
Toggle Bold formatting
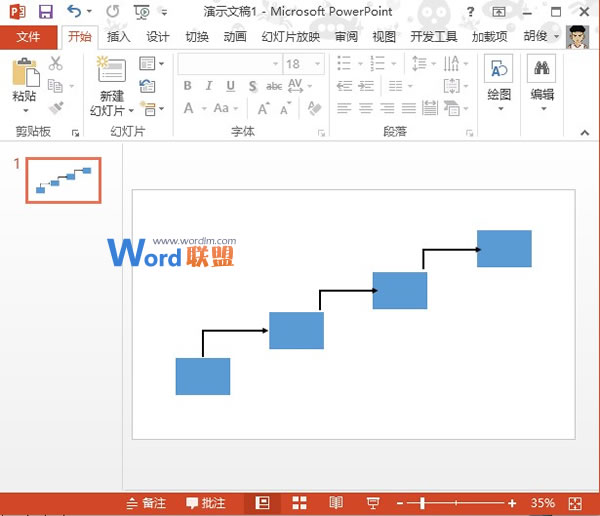[188, 86]
